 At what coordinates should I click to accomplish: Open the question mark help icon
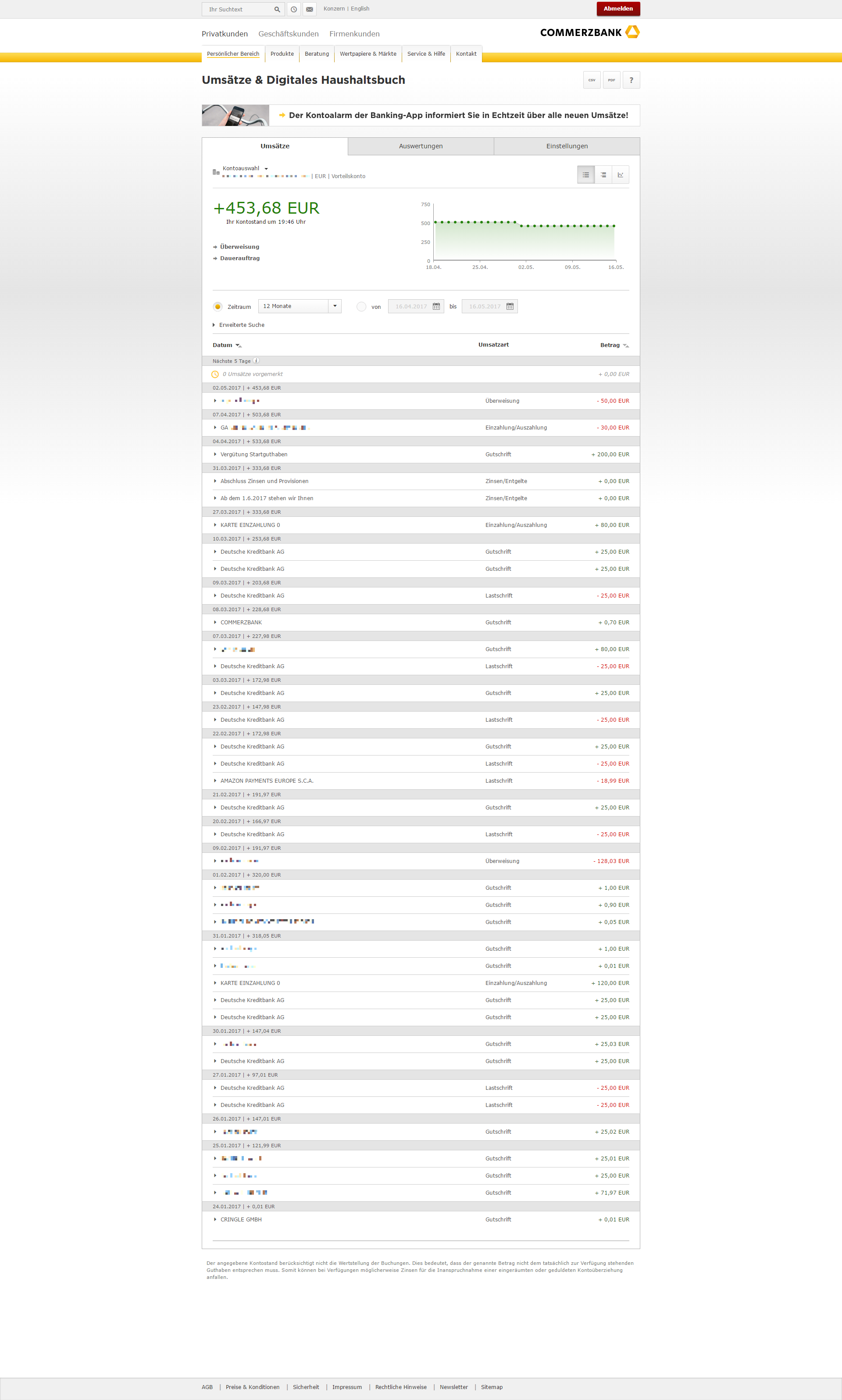point(631,80)
